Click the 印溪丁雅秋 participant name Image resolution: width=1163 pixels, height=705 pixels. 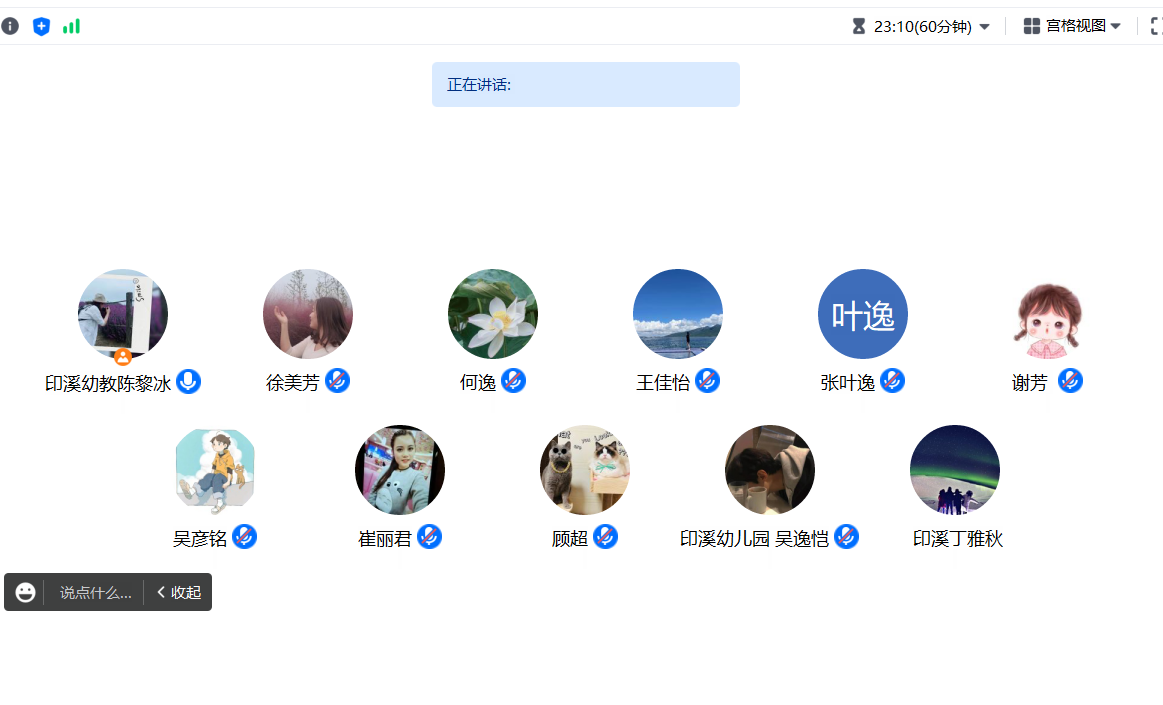958,539
